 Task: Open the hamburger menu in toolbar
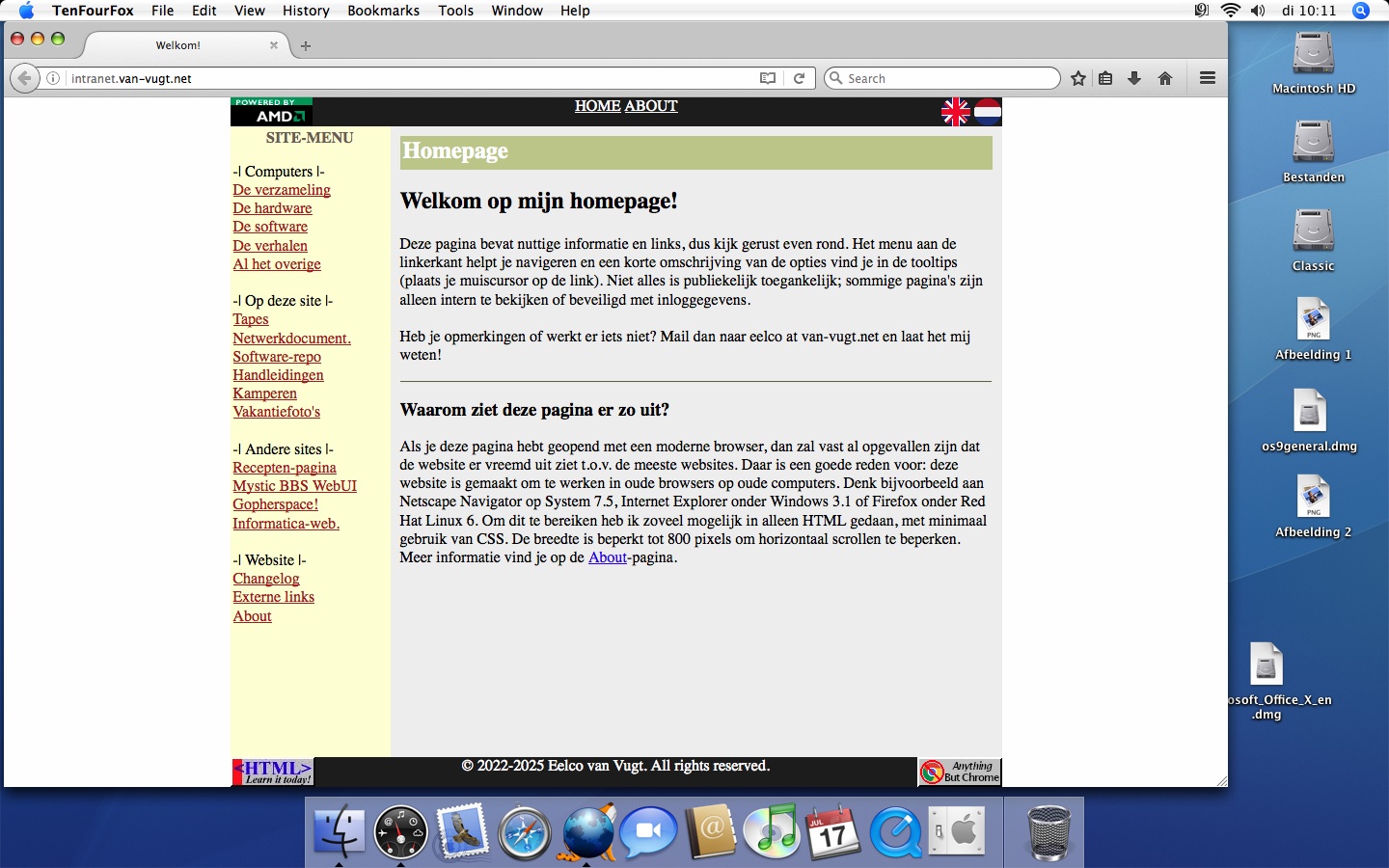coord(1207,78)
